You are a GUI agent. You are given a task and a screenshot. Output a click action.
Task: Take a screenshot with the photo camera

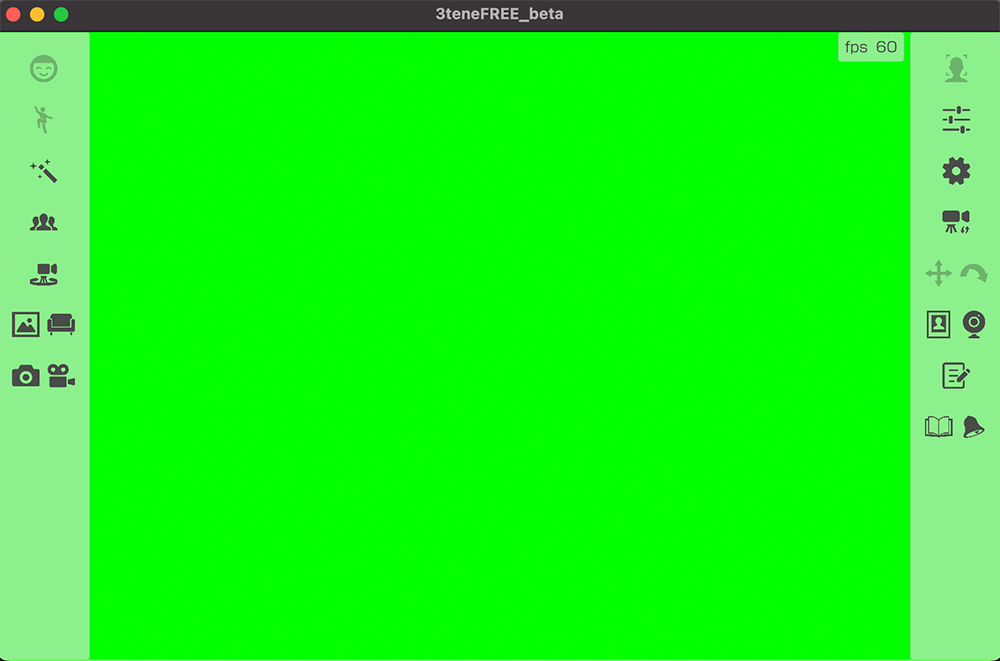coord(26,376)
